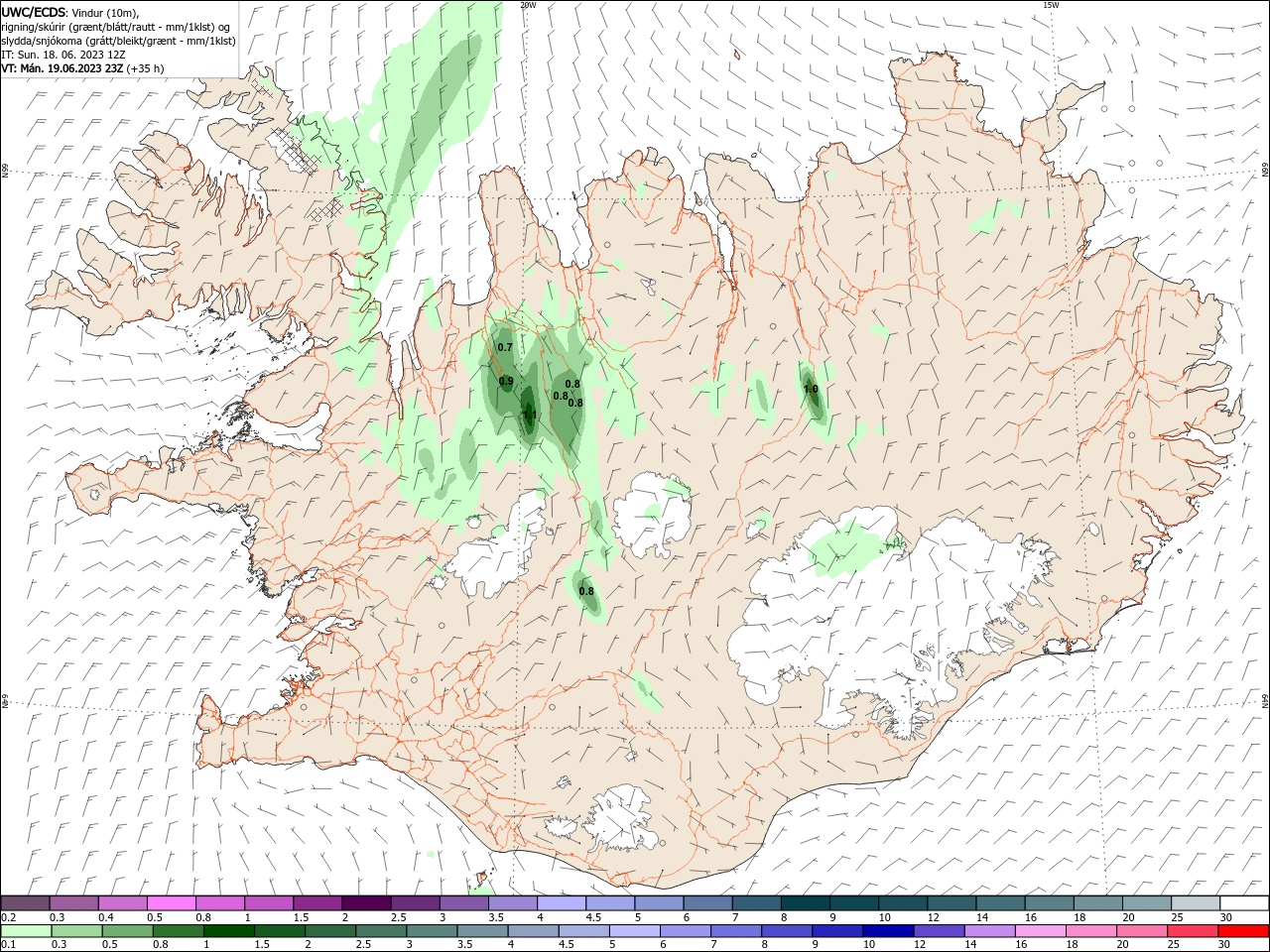Pick the bright red swatch labeled 30

pos(1243,931)
